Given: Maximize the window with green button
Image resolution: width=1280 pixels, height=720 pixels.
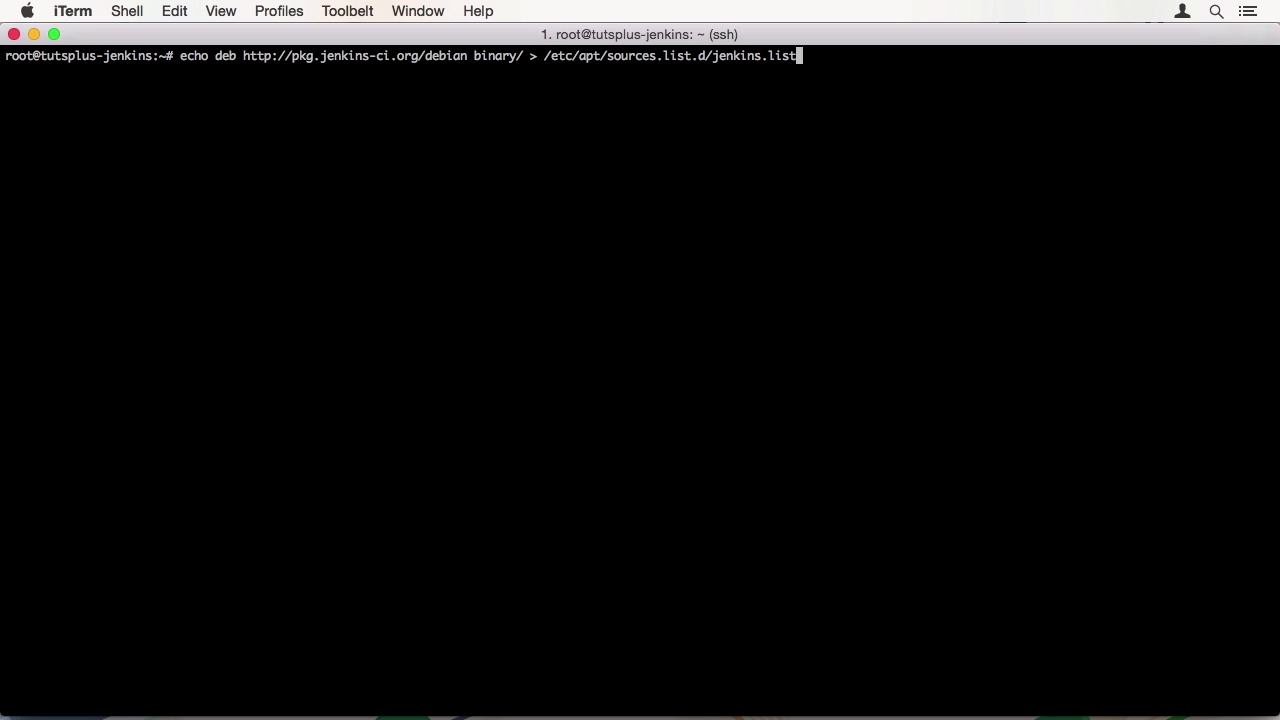Looking at the screenshot, I should pyautogui.click(x=54, y=34).
